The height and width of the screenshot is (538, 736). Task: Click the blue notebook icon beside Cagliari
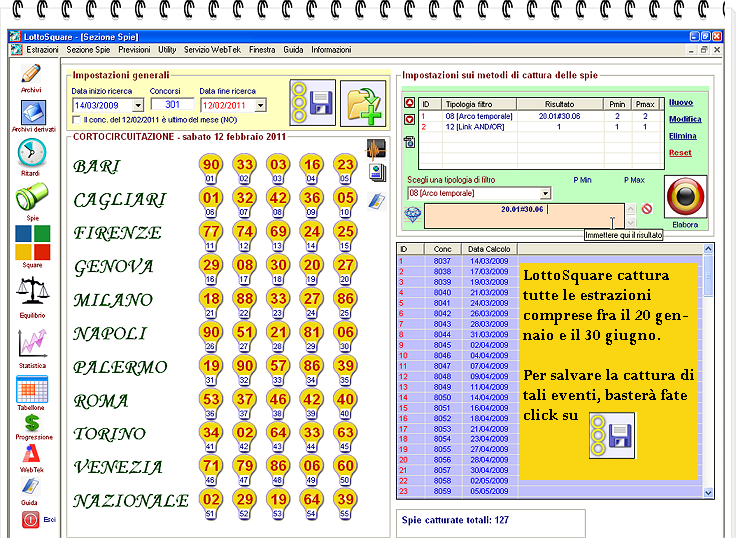[376, 201]
